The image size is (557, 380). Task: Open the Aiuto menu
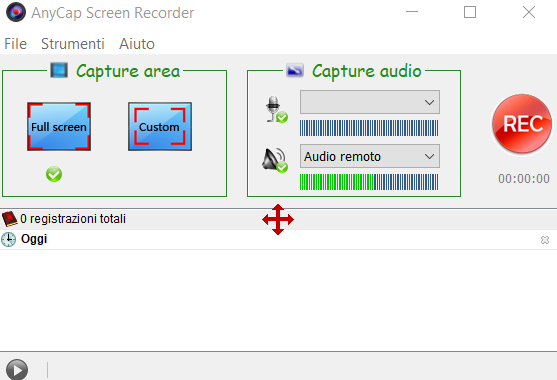pos(137,44)
